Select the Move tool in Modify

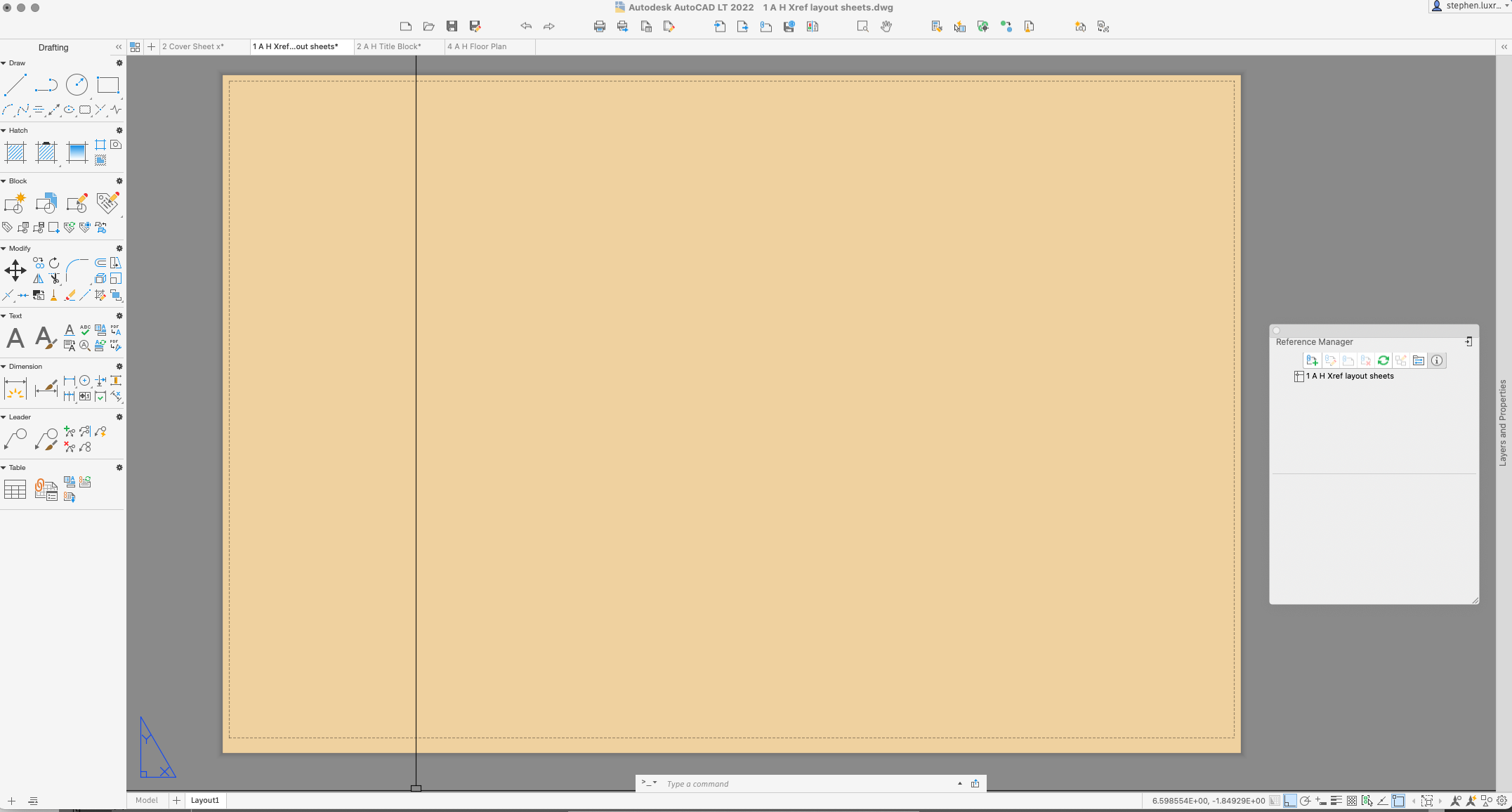click(x=15, y=270)
